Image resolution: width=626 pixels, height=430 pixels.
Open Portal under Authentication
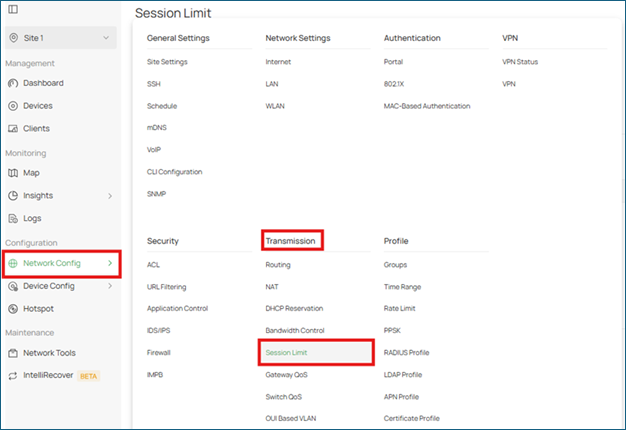393,62
